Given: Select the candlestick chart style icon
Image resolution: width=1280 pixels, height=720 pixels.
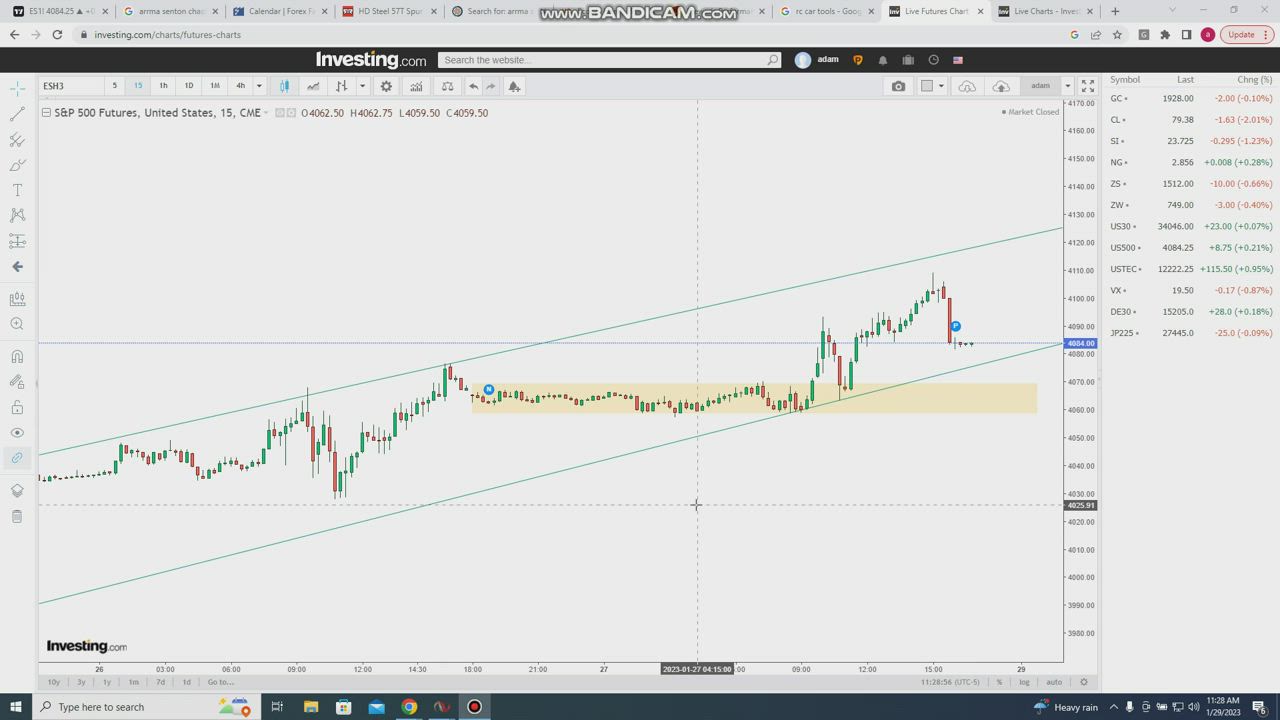Looking at the screenshot, I should [x=284, y=86].
